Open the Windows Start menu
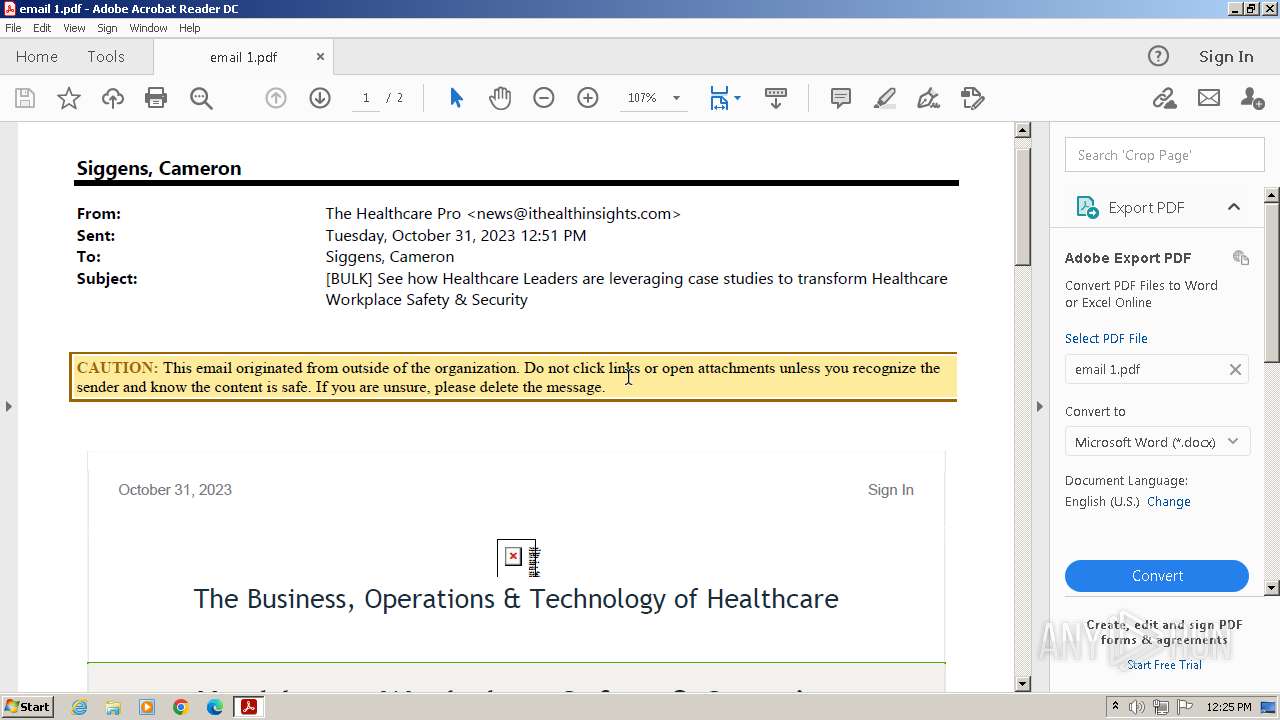The height and width of the screenshot is (720, 1280). pos(28,707)
